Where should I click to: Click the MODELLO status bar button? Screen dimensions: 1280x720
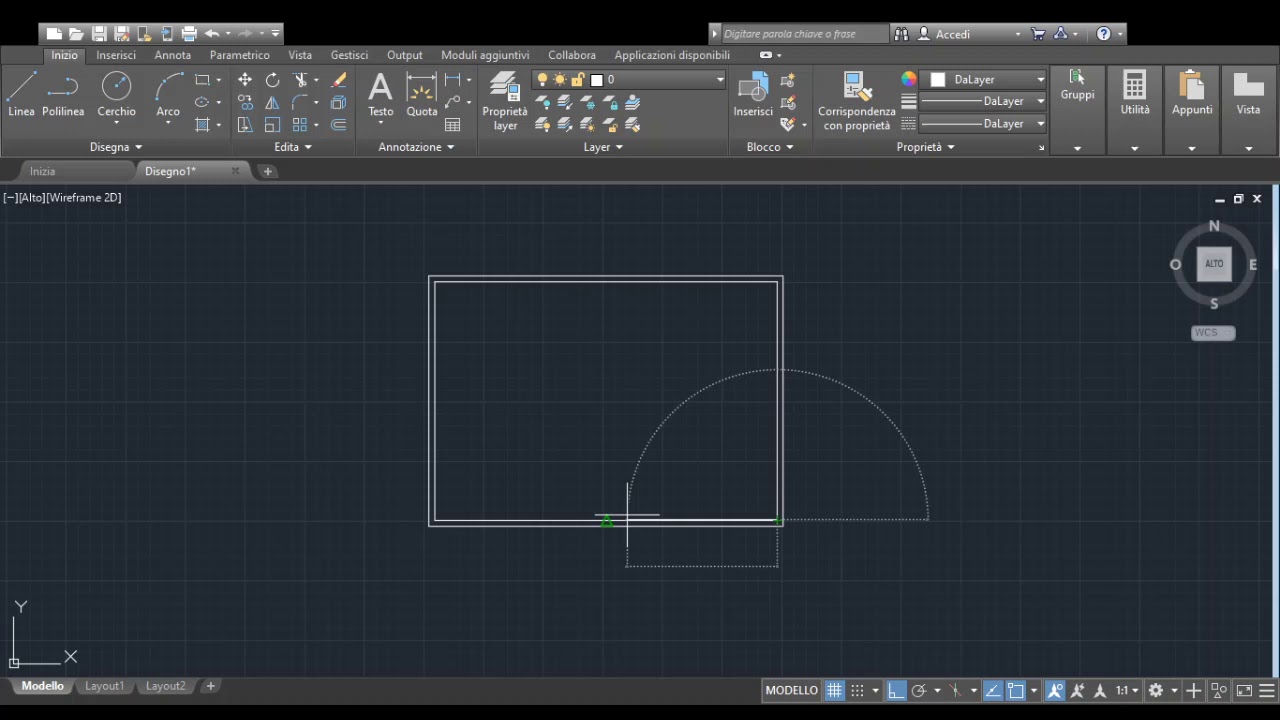[x=791, y=690]
